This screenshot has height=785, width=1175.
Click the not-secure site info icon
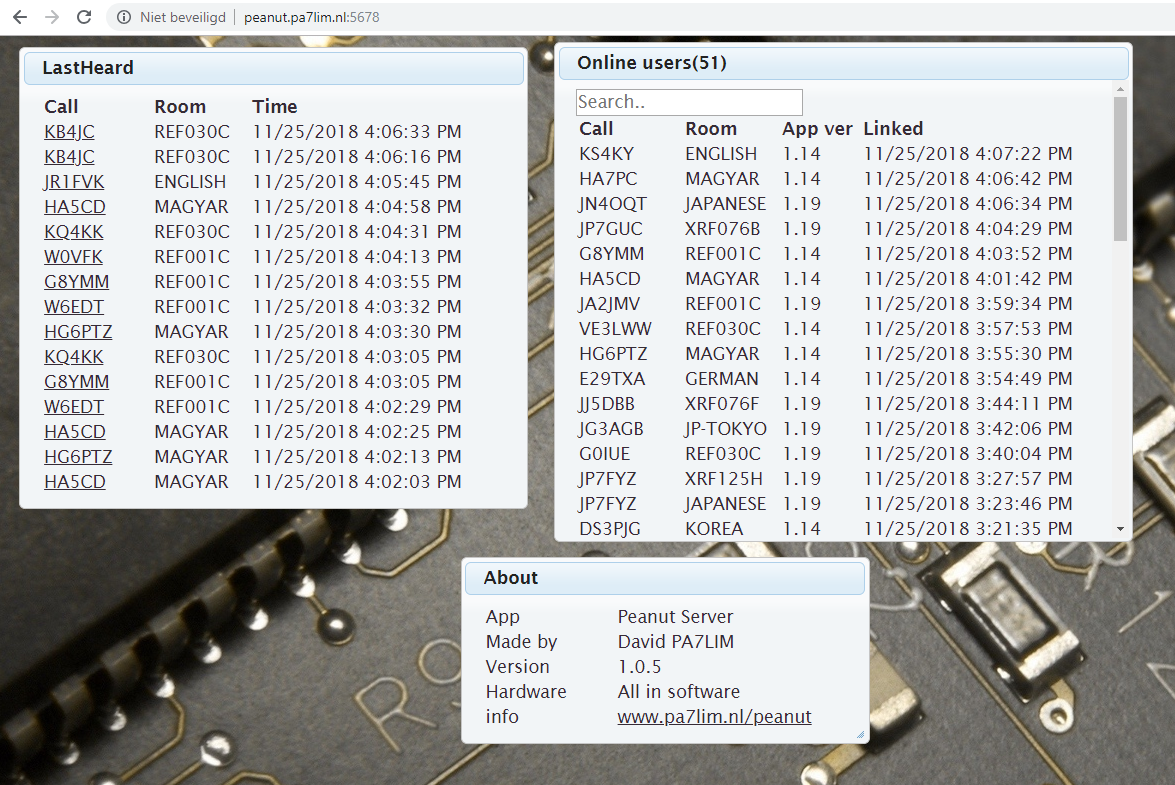[123, 17]
